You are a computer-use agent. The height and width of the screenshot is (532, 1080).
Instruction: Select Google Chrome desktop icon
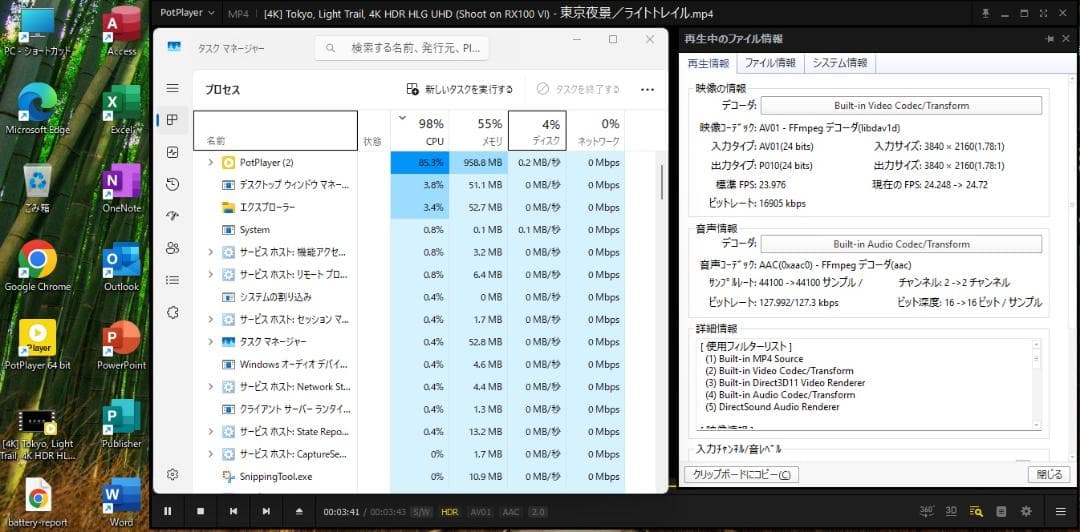(x=38, y=265)
